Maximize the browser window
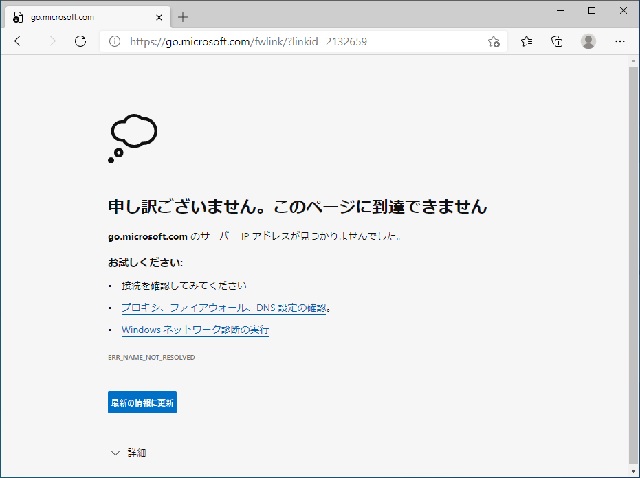Viewport: 640px width, 478px height. pyautogui.click(x=591, y=11)
